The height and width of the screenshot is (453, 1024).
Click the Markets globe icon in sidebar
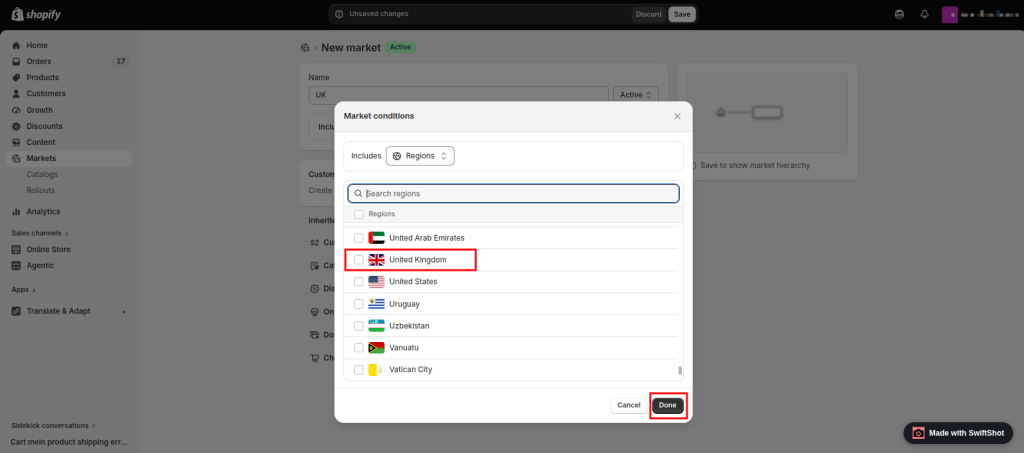pyautogui.click(x=16, y=158)
